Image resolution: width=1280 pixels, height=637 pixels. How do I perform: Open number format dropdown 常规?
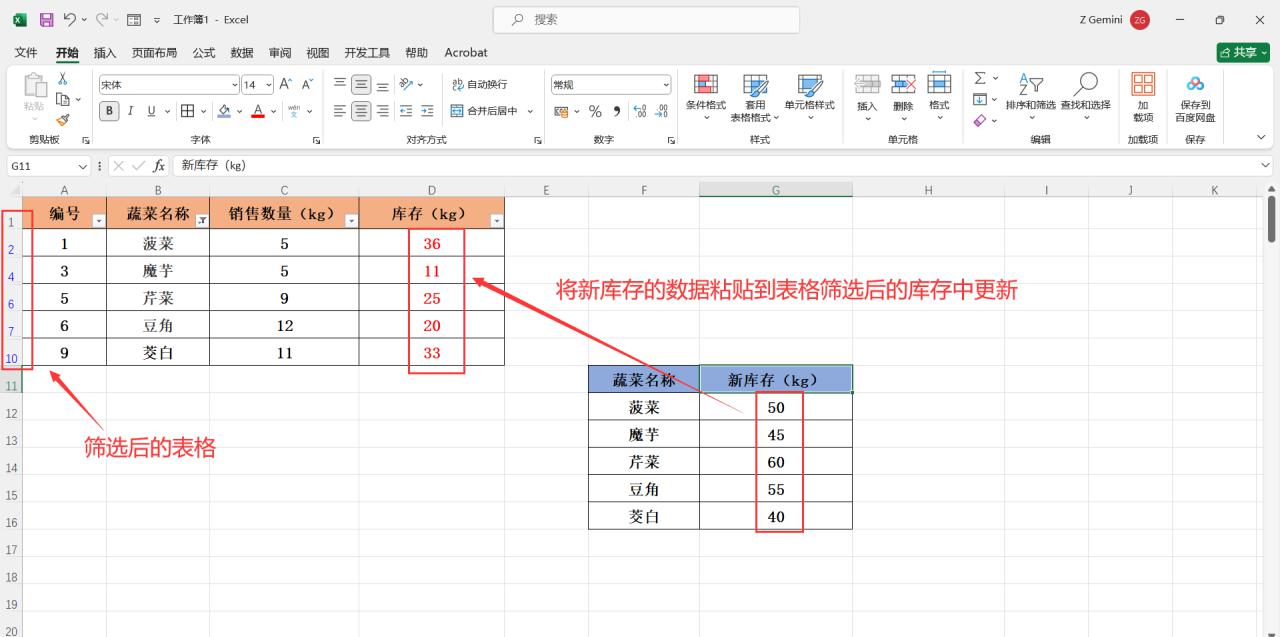(x=666, y=85)
